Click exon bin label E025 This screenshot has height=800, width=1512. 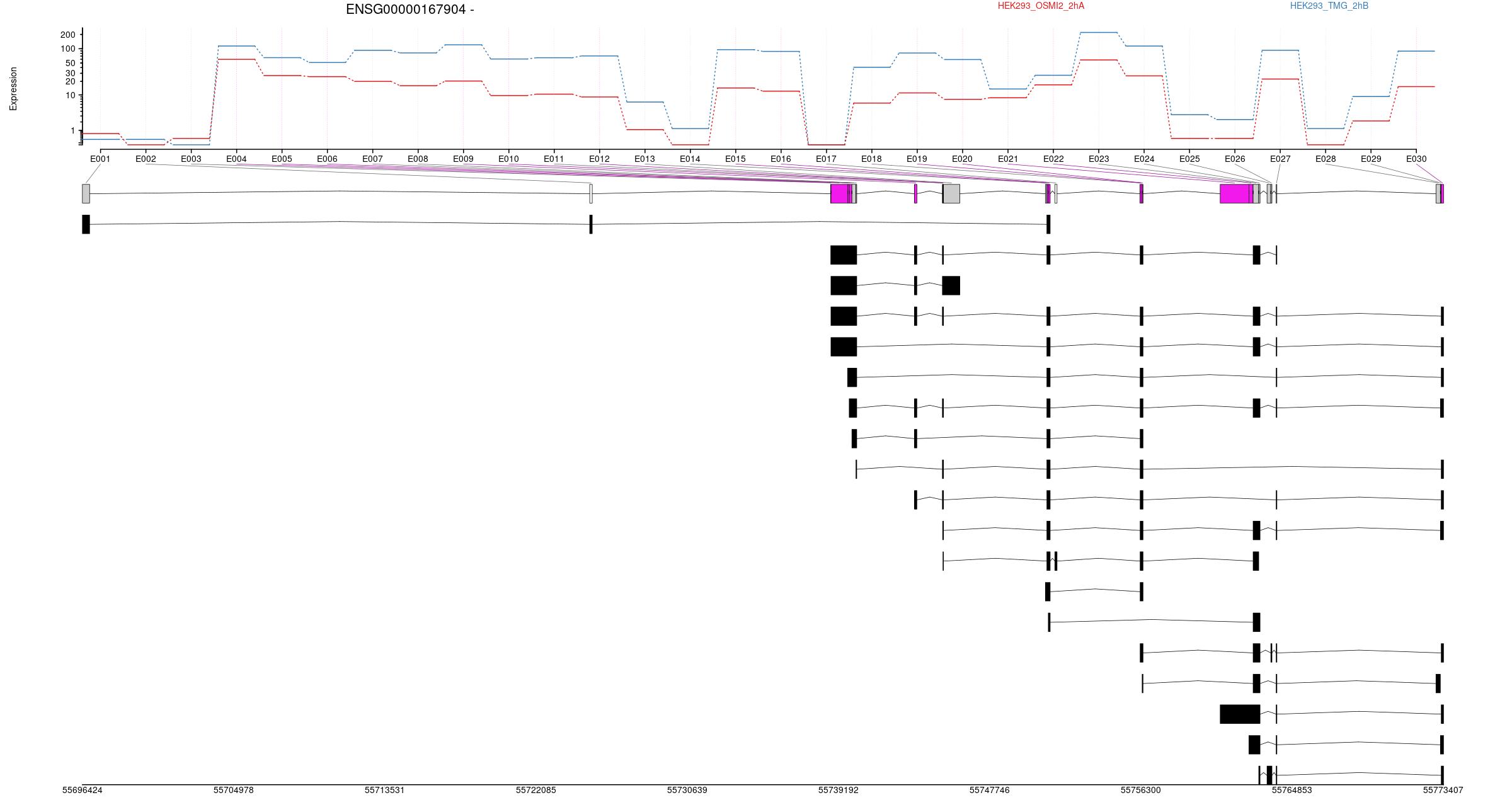pos(1189,159)
